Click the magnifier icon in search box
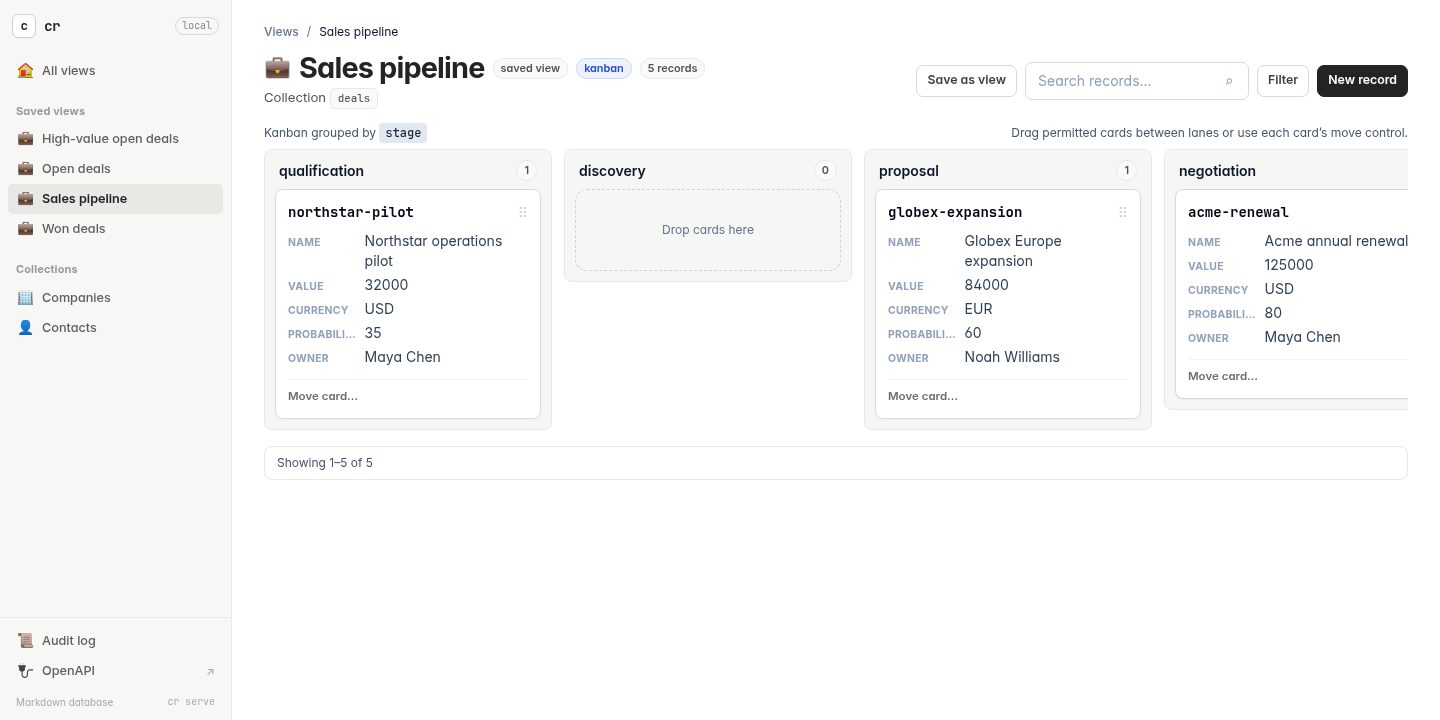The height and width of the screenshot is (720, 1440). [1229, 81]
